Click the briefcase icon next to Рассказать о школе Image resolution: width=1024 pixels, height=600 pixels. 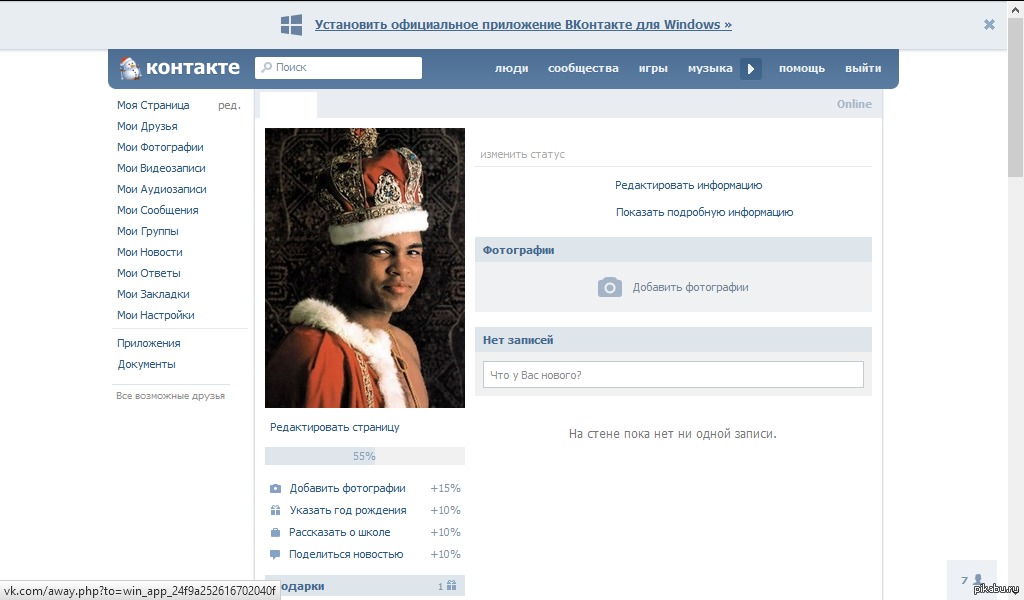tap(275, 533)
